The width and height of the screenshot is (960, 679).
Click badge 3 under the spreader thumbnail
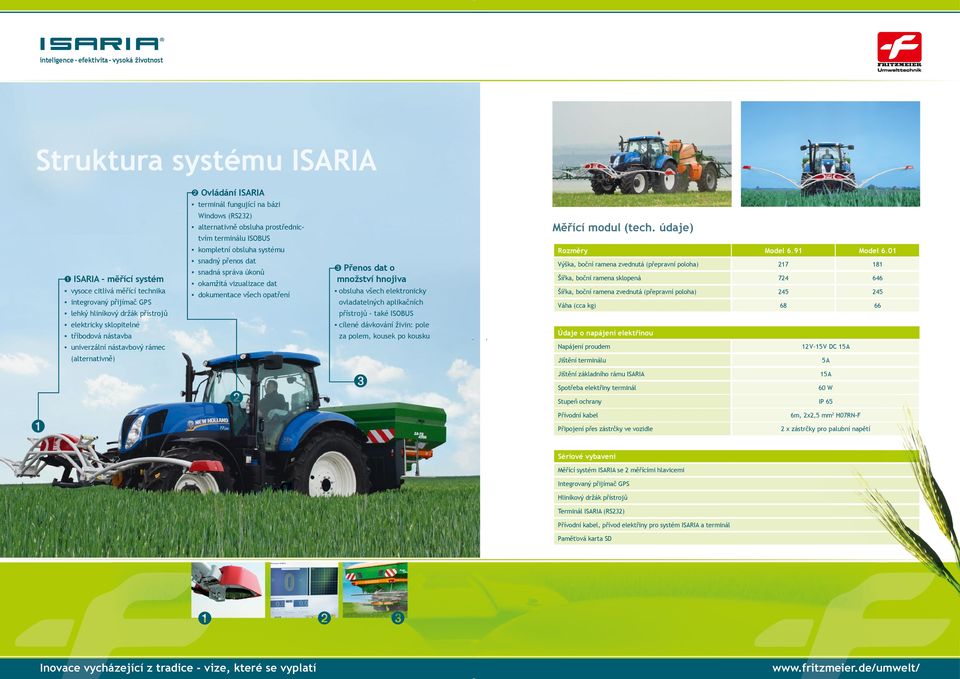pos(398,618)
